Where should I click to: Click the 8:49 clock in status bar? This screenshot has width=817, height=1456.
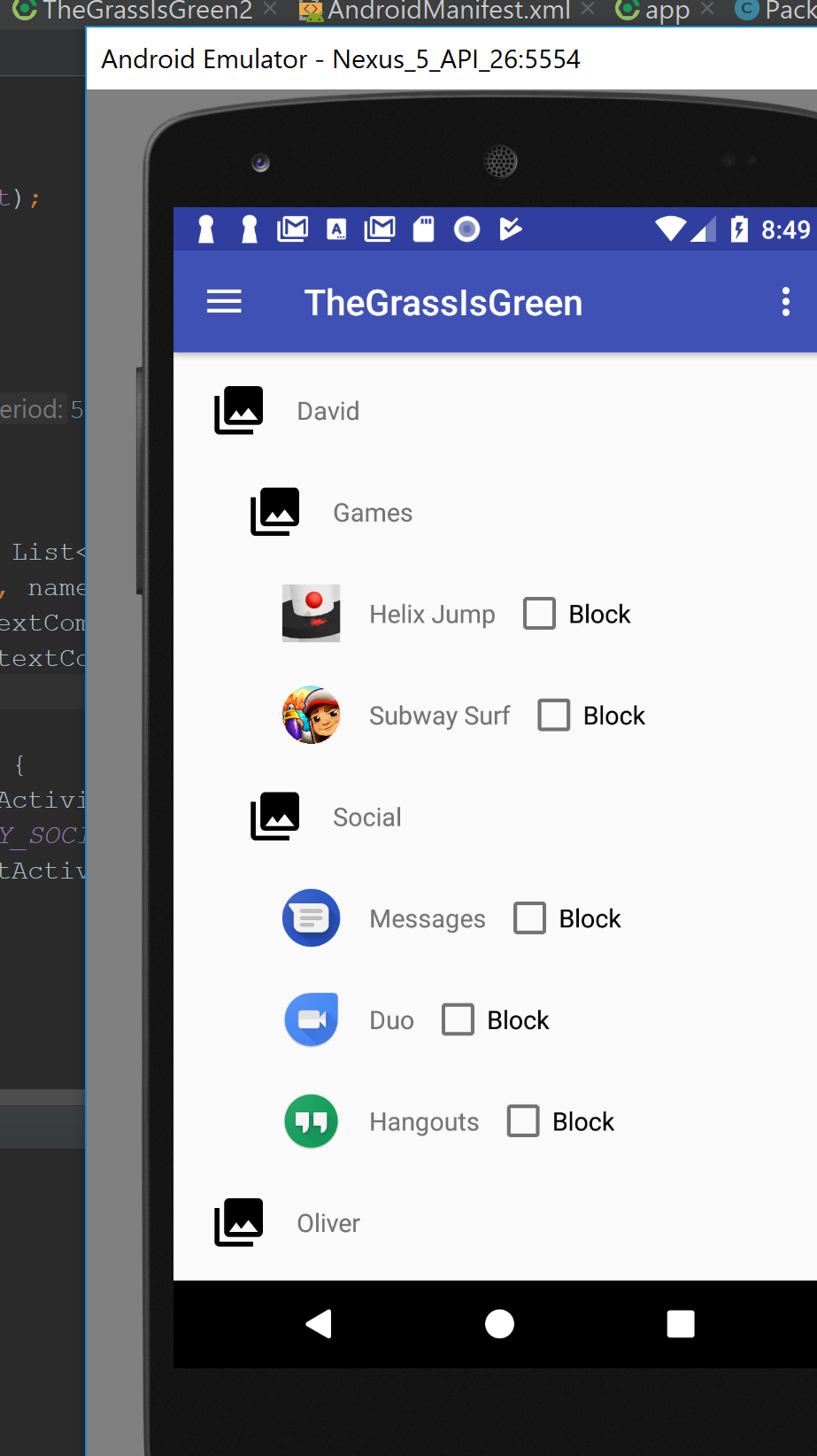(x=785, y=230)
